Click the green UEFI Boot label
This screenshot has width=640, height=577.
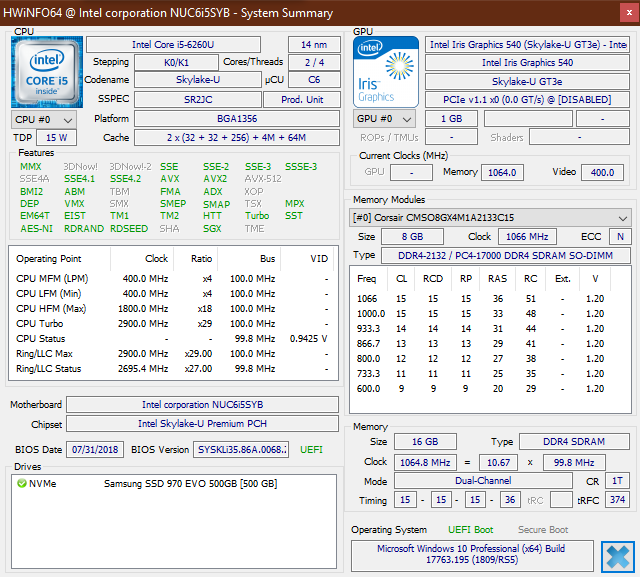(471, 530)
